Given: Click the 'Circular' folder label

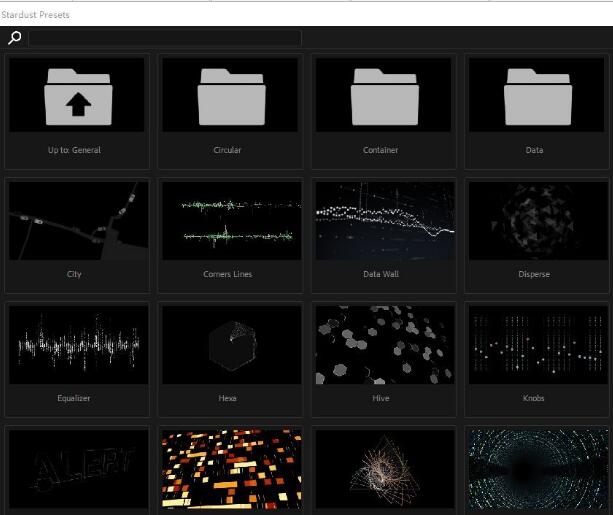Looking at the screenshot, I should coord(227,150).
